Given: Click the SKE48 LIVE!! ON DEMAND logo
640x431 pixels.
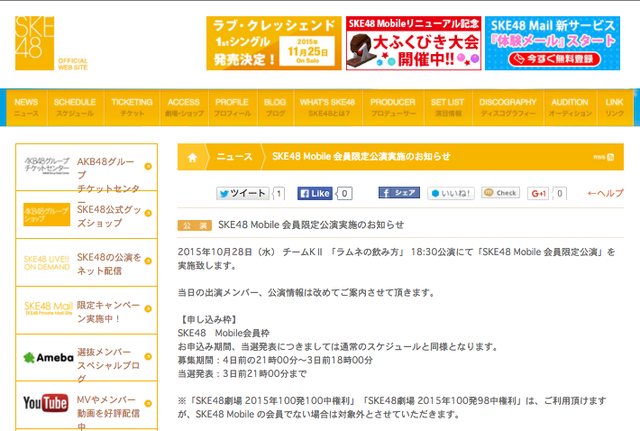Looking at the screenshot, I should pos(47,263).
